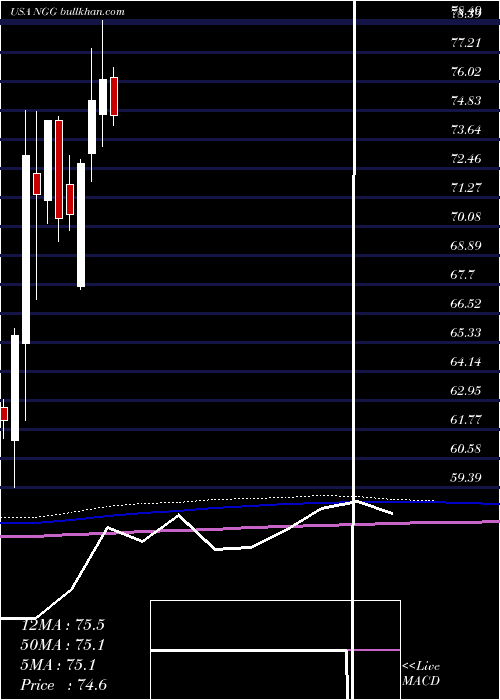500x700 pixels.
Task: Click the 62.95 price axis label
Action: point(466,391)
